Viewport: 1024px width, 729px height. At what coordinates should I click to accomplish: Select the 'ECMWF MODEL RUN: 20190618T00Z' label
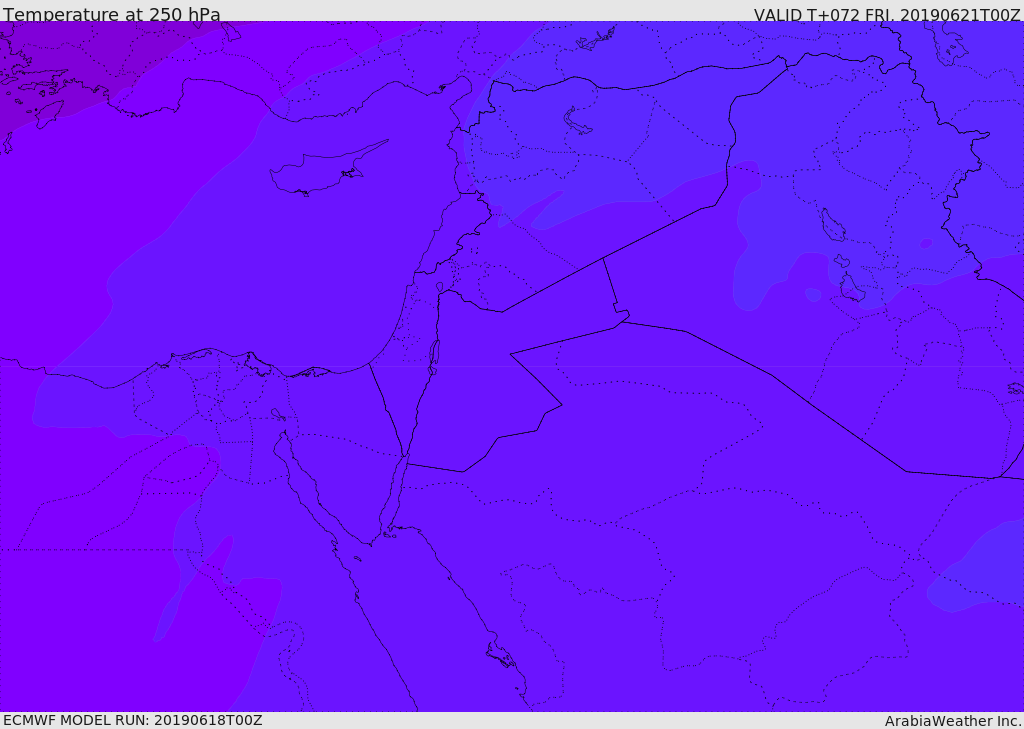[133, 720]
